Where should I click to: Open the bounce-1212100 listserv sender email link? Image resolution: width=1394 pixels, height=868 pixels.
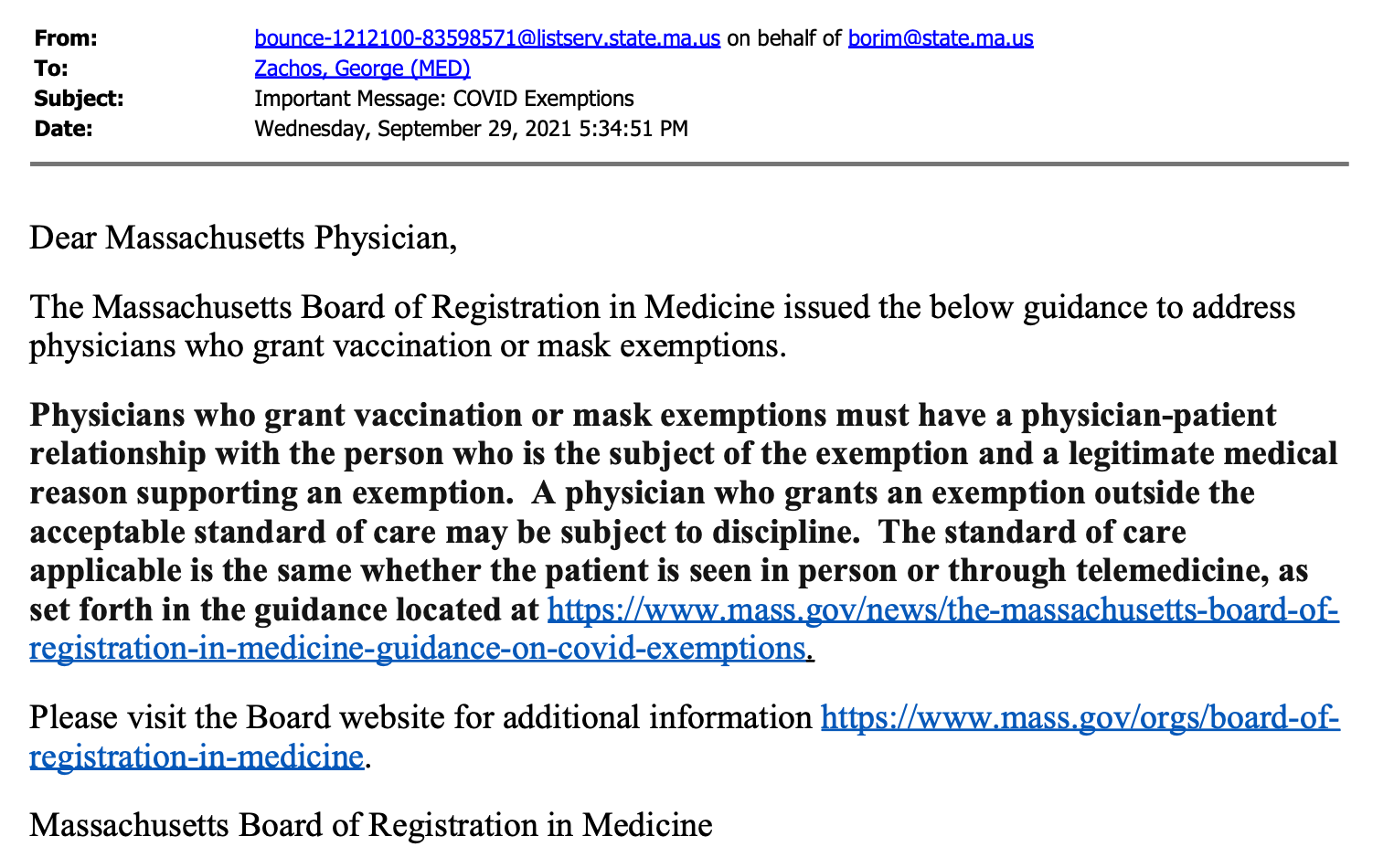click(x=487, y=38)
